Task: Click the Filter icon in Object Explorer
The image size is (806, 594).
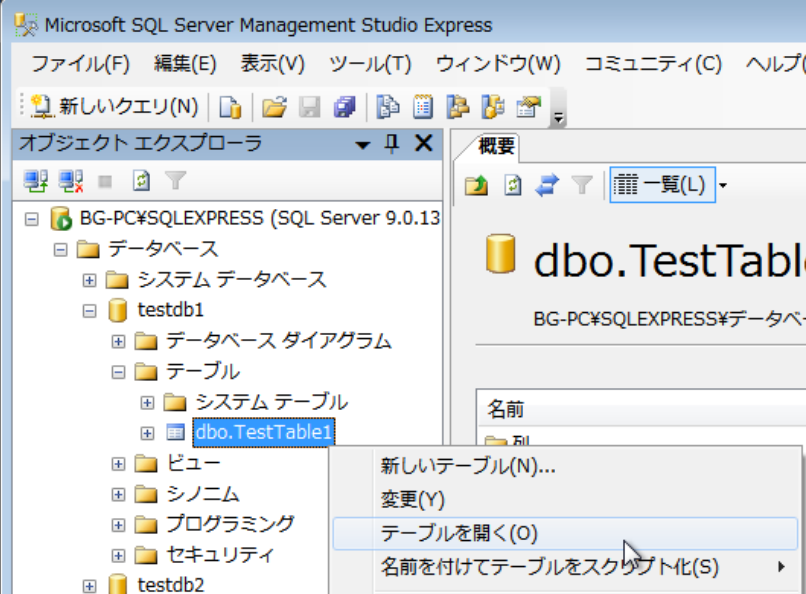Action: tap(175, 181)
